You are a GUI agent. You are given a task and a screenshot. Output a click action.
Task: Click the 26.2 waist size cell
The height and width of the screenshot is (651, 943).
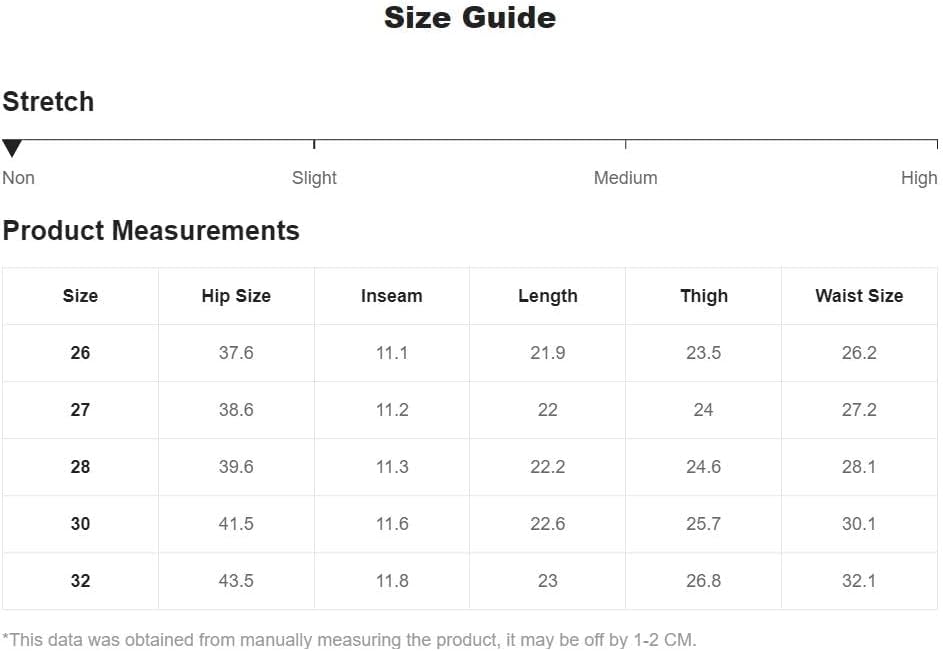click(x=859, y=353)
